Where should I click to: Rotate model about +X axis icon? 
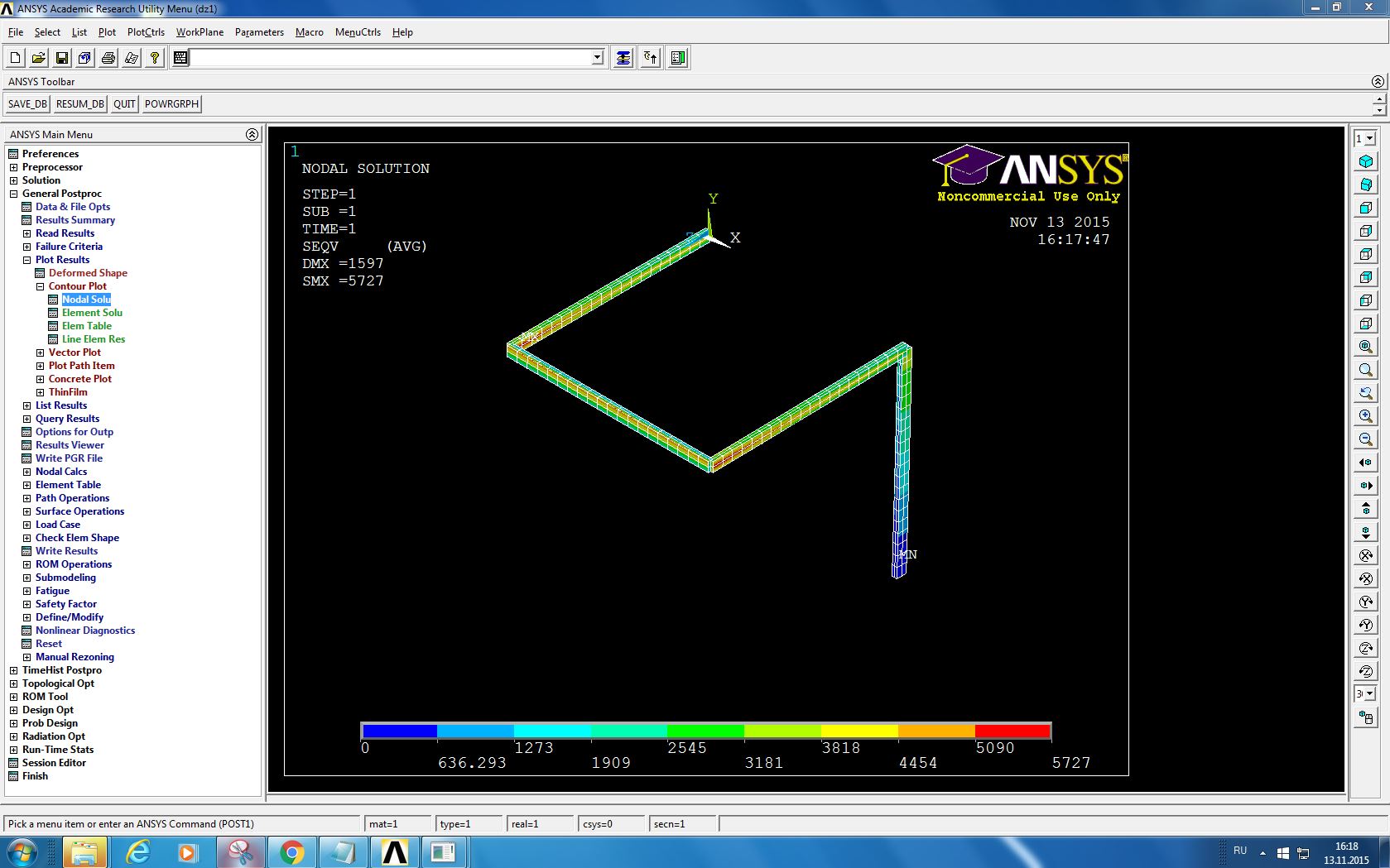[x=1366, y=555]
